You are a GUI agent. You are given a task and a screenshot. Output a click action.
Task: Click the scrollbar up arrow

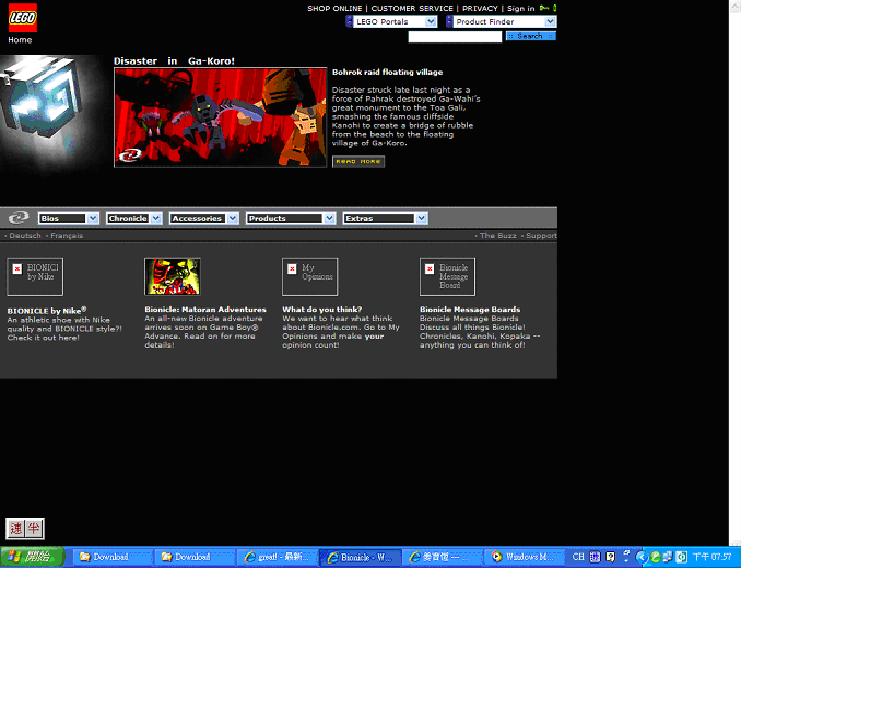click(735, 6)
